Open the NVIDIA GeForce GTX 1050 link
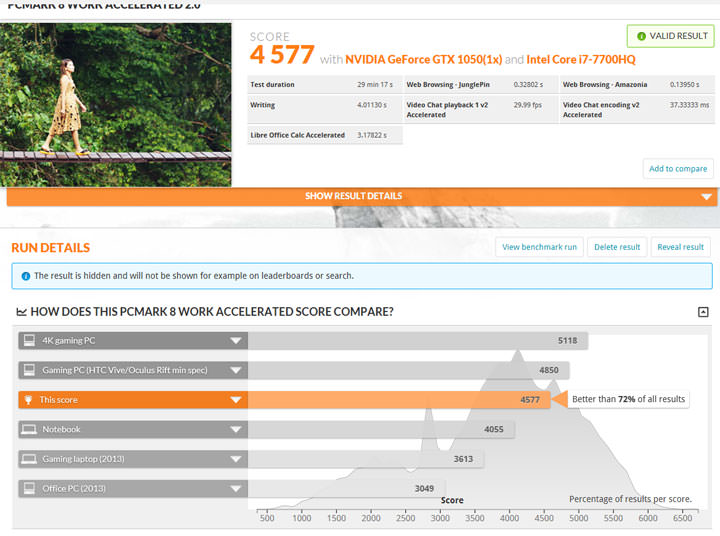Screen dimensions: 720x536 tap(416, 60)
